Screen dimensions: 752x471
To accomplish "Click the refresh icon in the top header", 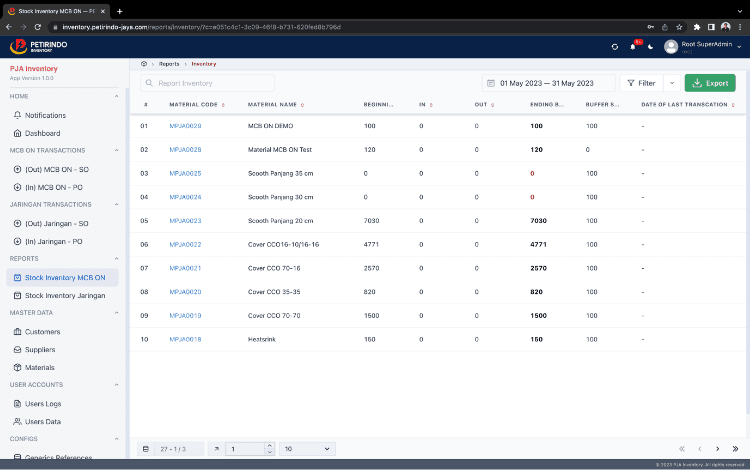I will [615, 47].
